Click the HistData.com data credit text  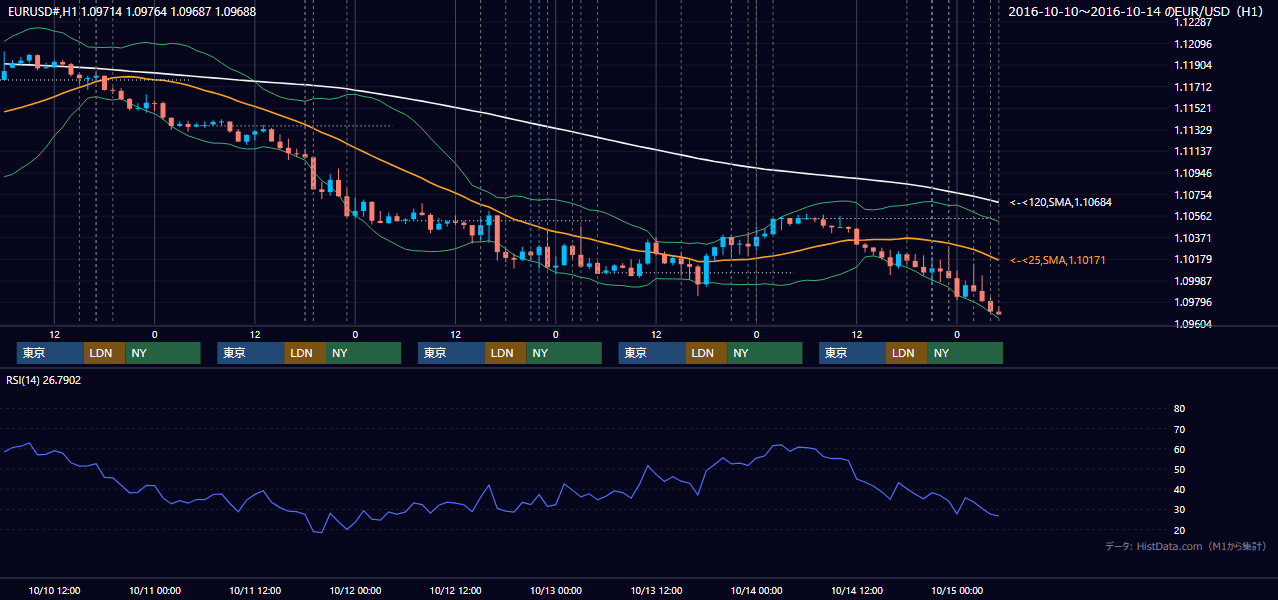pos(1186,546)
